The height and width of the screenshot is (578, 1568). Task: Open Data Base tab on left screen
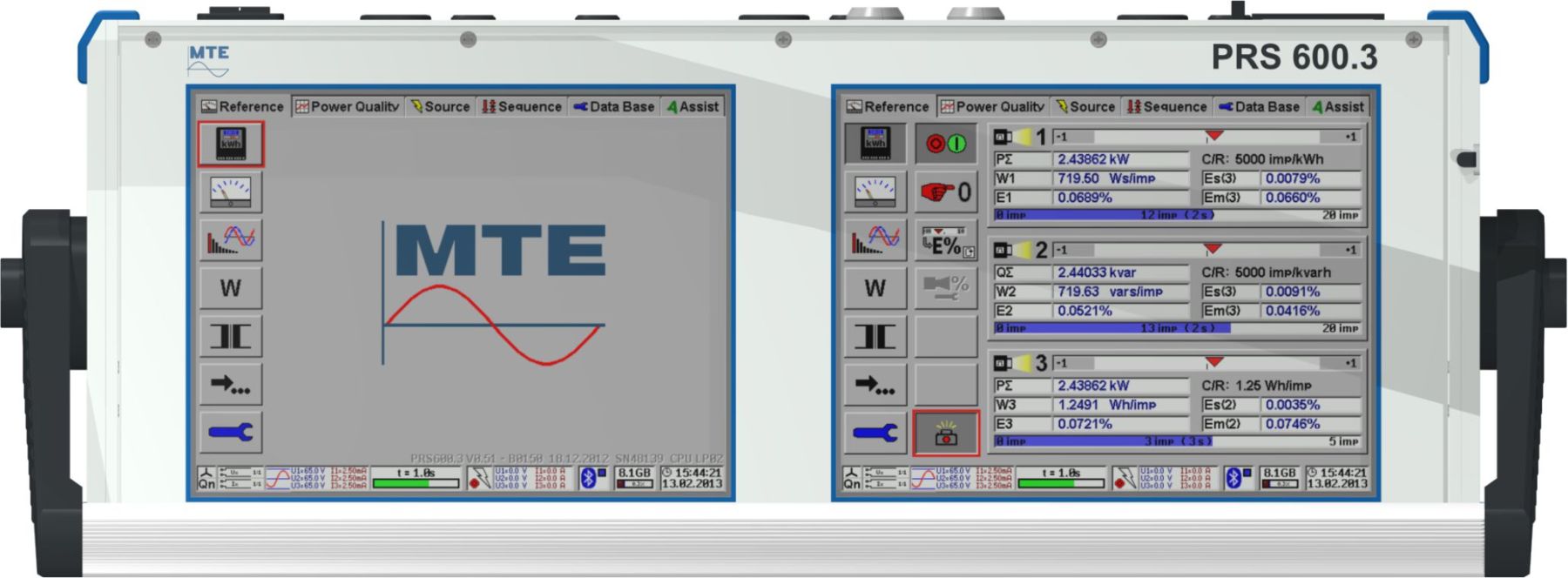coord(613,106)
